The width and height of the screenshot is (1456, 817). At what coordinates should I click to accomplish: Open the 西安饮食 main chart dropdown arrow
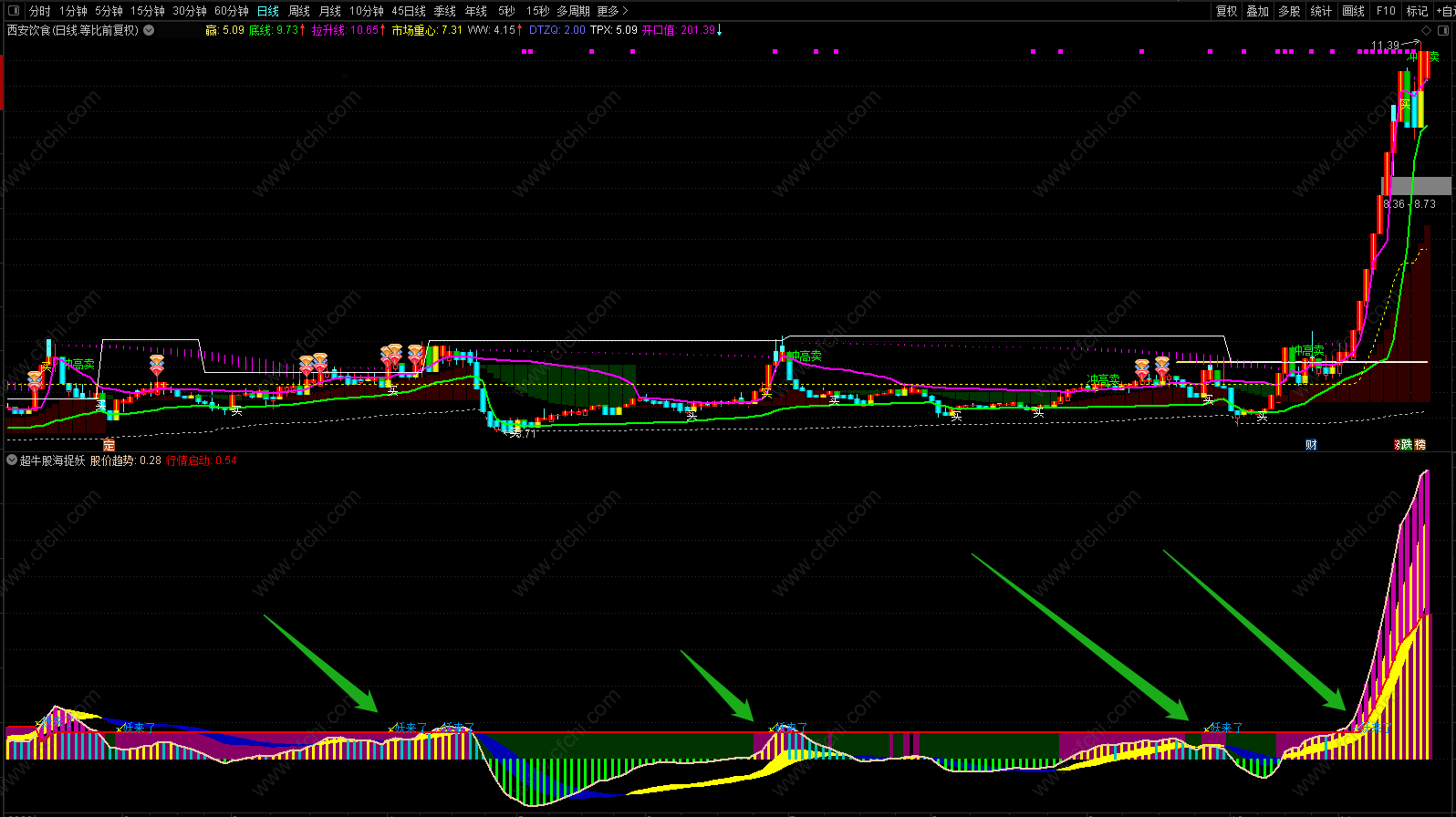149,30
